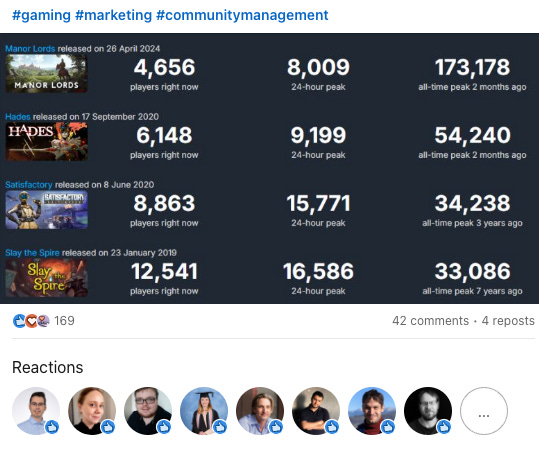
Task: Open the first reactor avatar with glasses and light shirt
Action: tap(36, 411)
